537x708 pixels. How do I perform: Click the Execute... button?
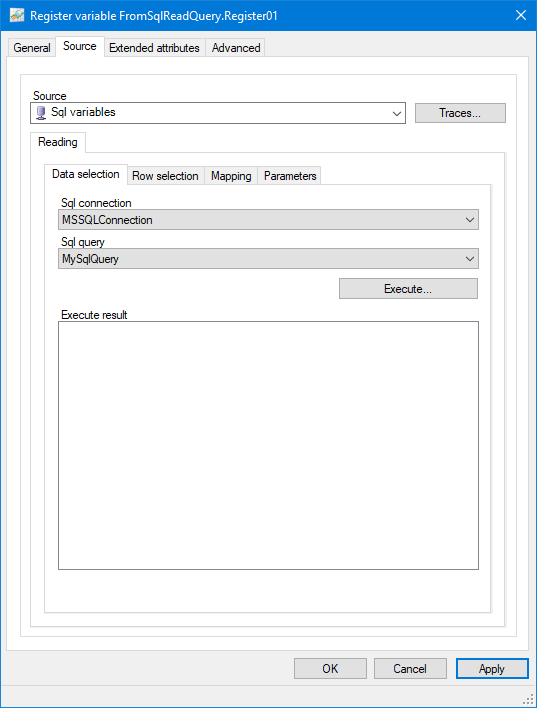pos(408,289)
